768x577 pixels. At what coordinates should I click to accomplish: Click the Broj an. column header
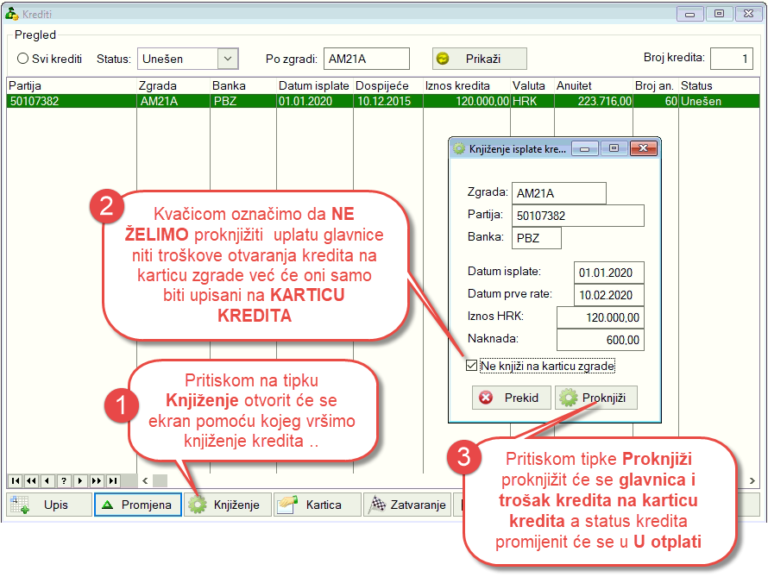pos(655,86)
